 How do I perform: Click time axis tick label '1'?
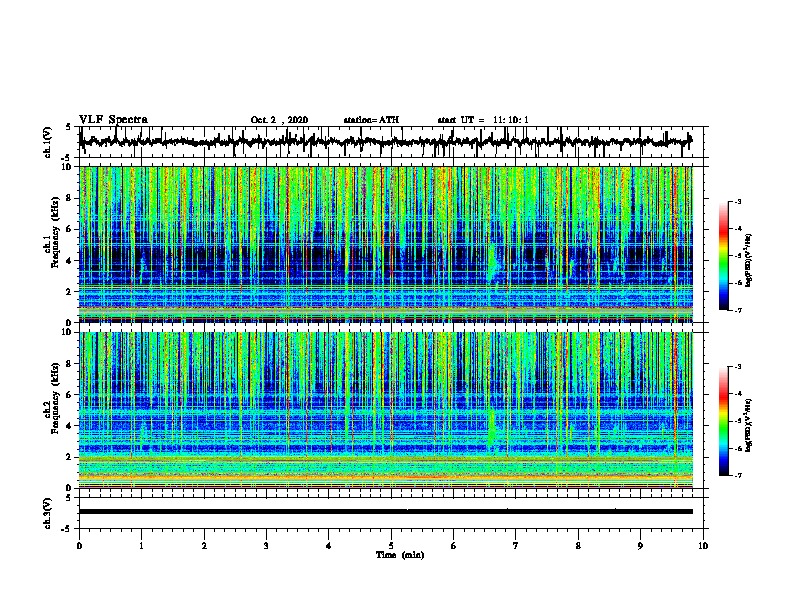coord(141,546)
